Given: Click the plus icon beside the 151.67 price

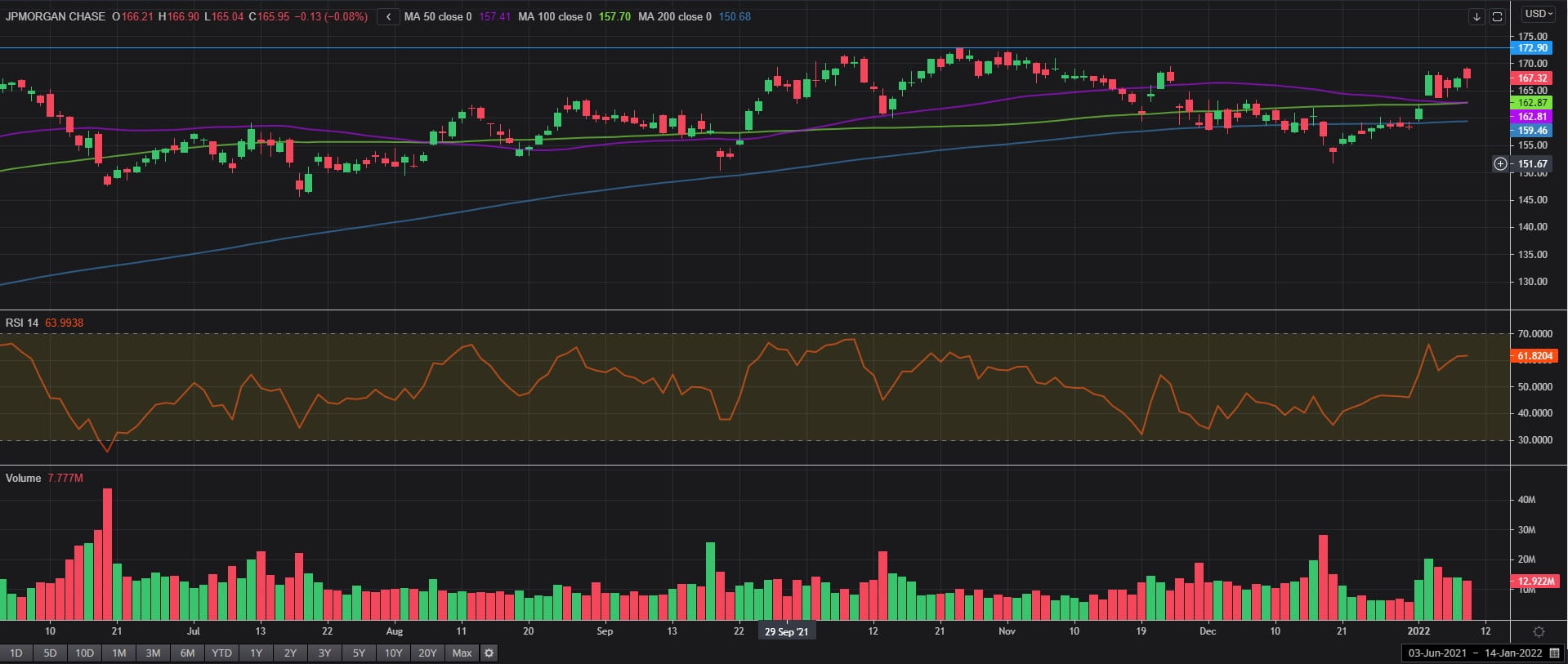Looking at the screenshot, I should [1500, 164].
